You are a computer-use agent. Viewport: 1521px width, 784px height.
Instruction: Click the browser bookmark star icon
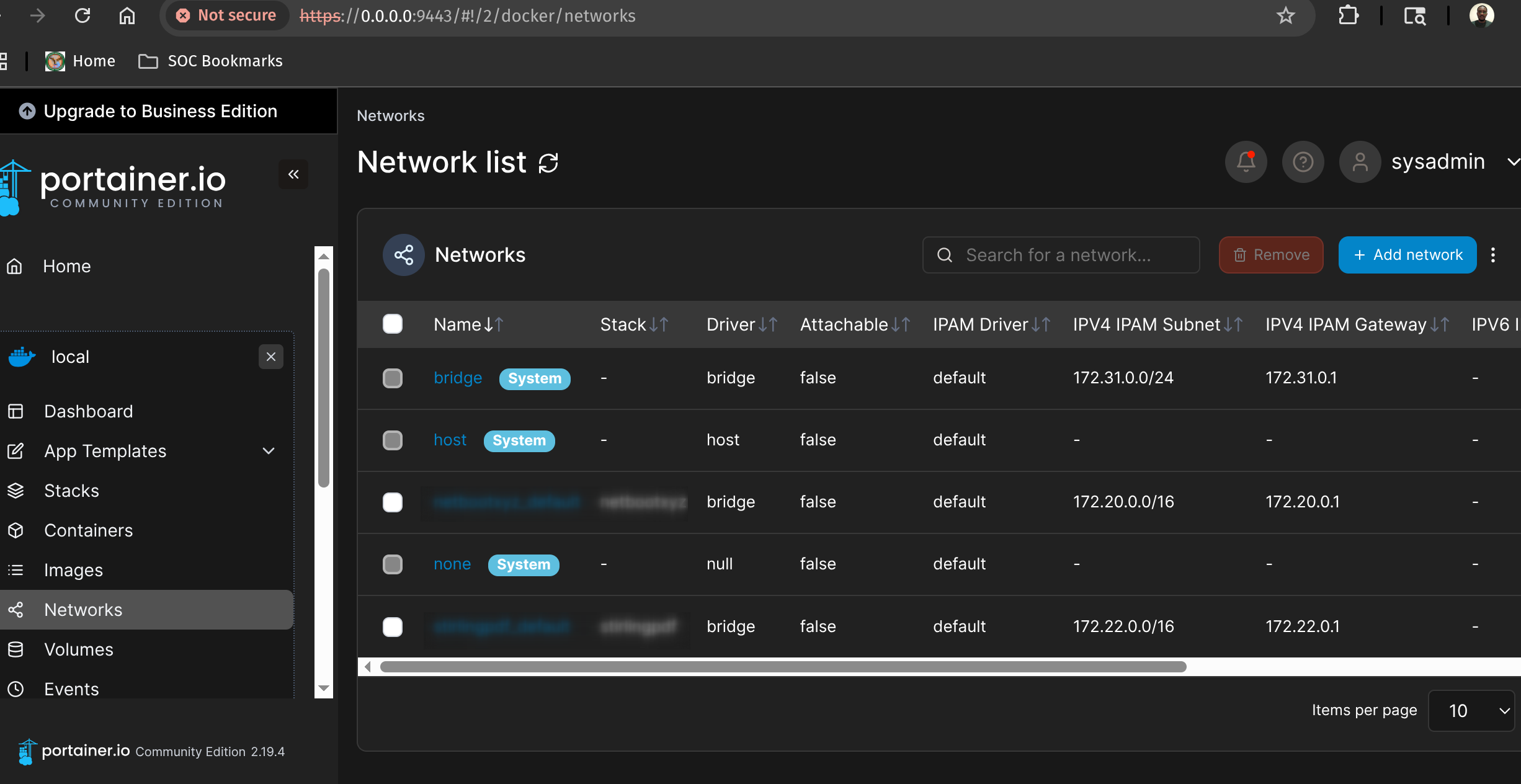coord(1285,16)
